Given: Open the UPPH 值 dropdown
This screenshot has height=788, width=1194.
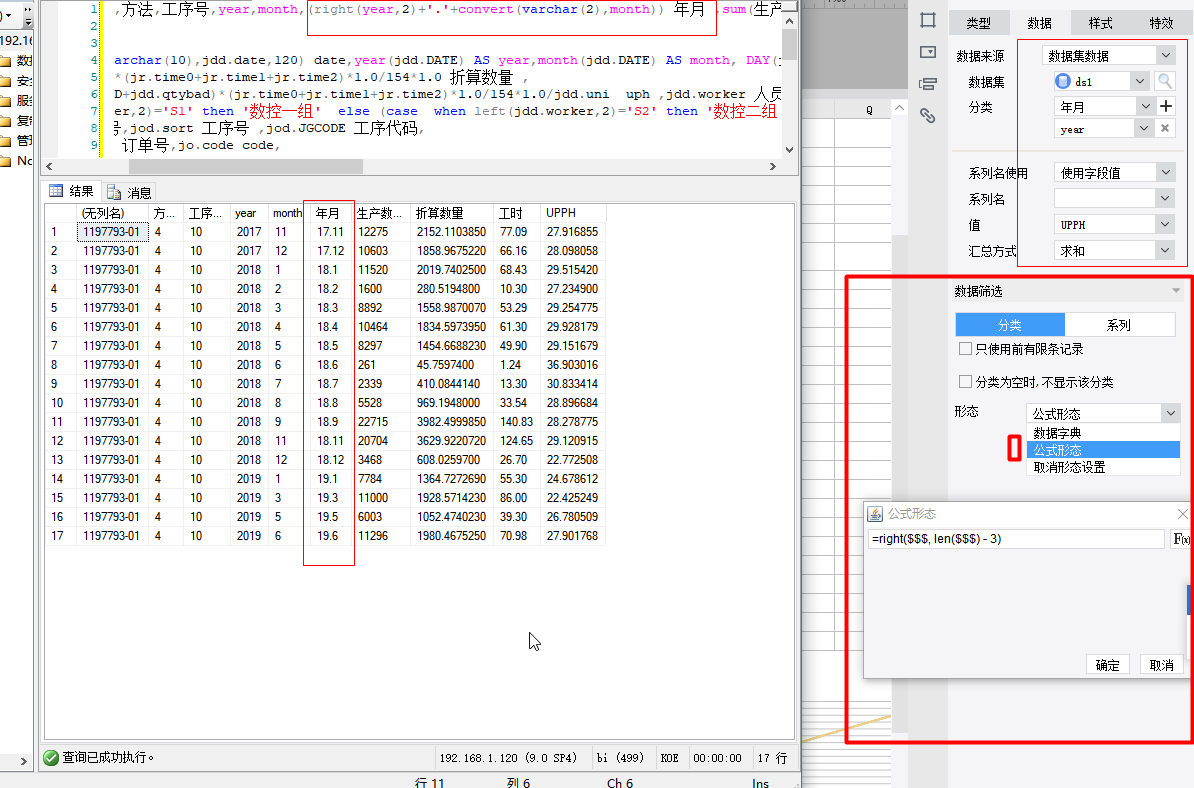Looking at the screenshot, I should [1166, 225].
